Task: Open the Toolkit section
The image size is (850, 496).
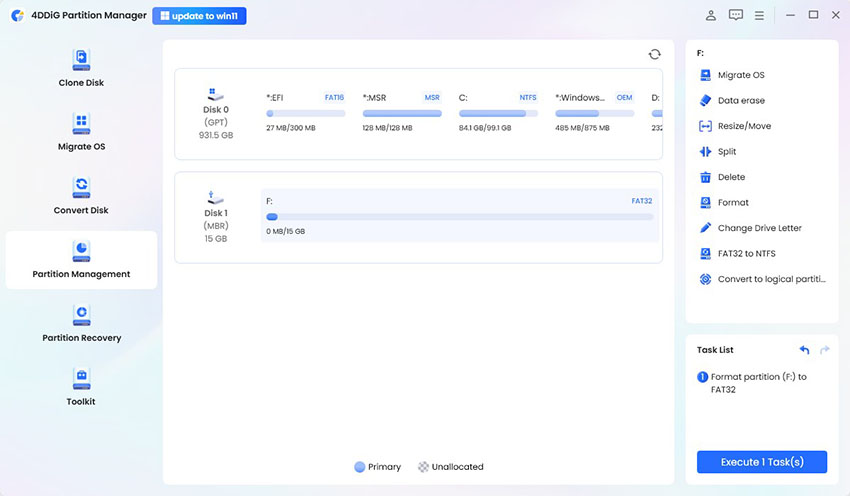Action: tap(81, 387)
